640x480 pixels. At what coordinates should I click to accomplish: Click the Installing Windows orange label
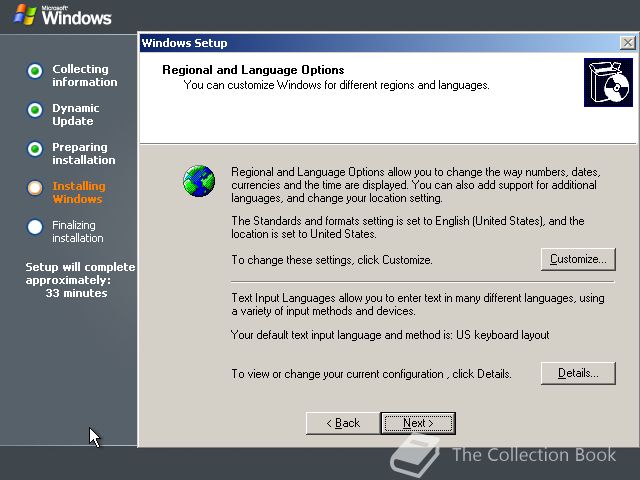click(x=79, y=192)
